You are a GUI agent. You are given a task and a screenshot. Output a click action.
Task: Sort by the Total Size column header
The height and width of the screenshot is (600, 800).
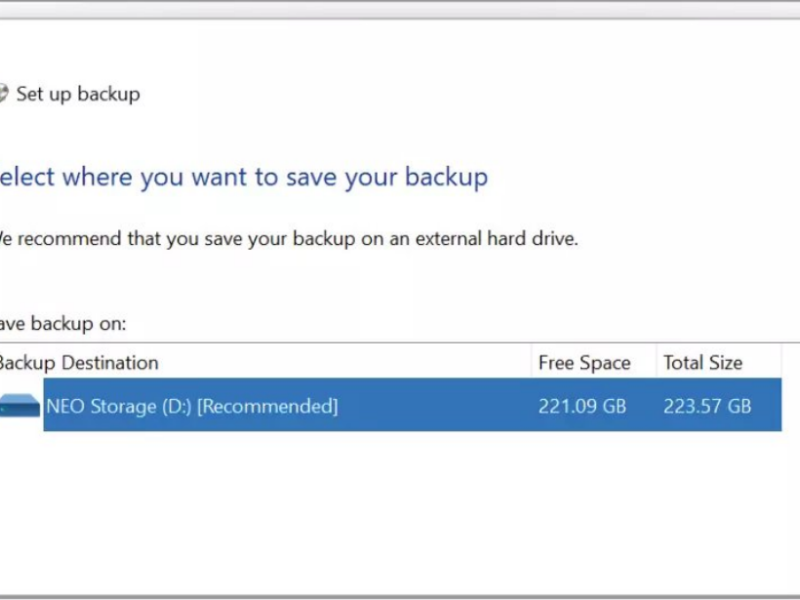[x=702, y=362]
